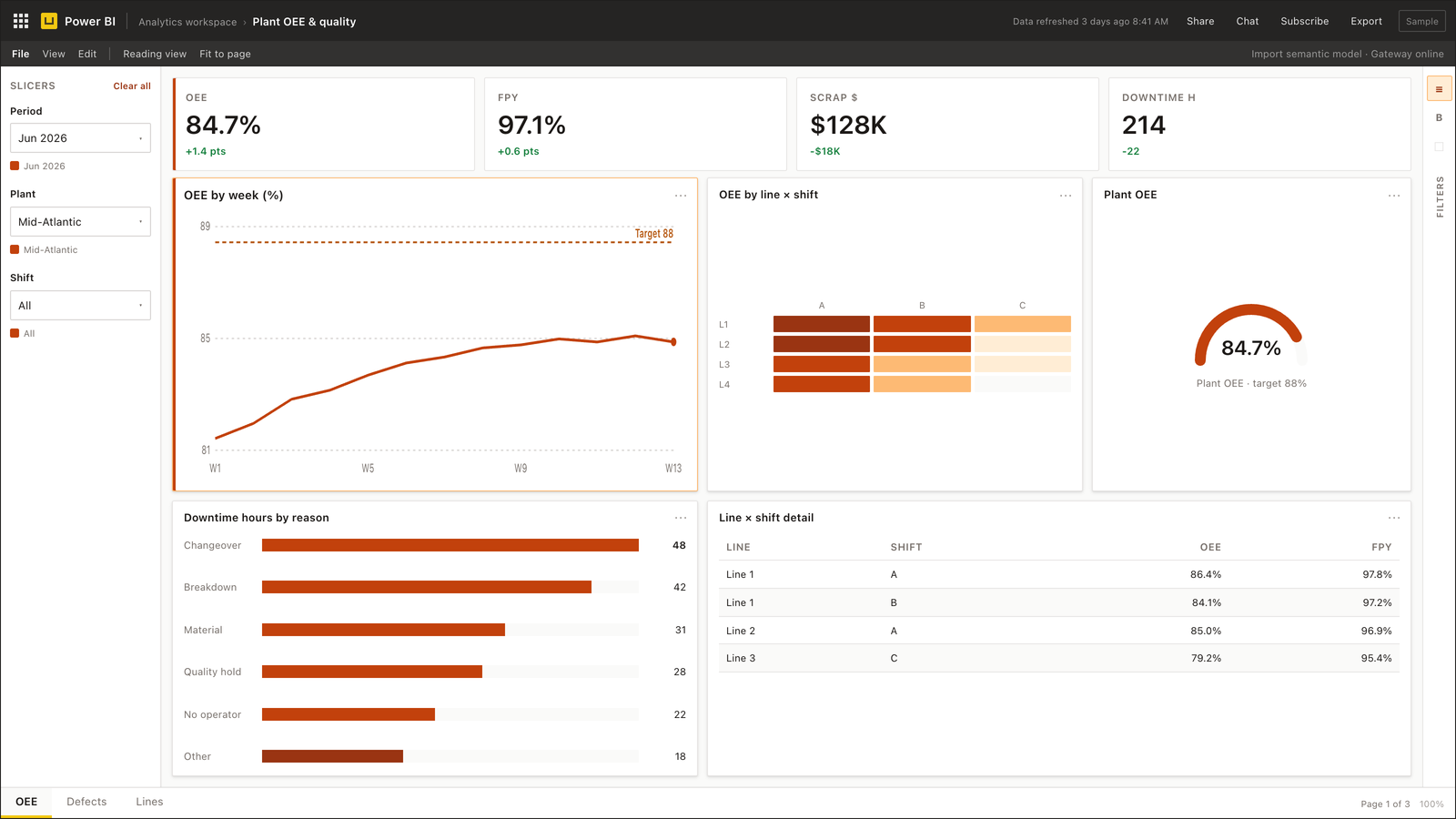The image size is (1456, 819).
Task: Select the 96.9% FPY cell
Action: 1377,631
